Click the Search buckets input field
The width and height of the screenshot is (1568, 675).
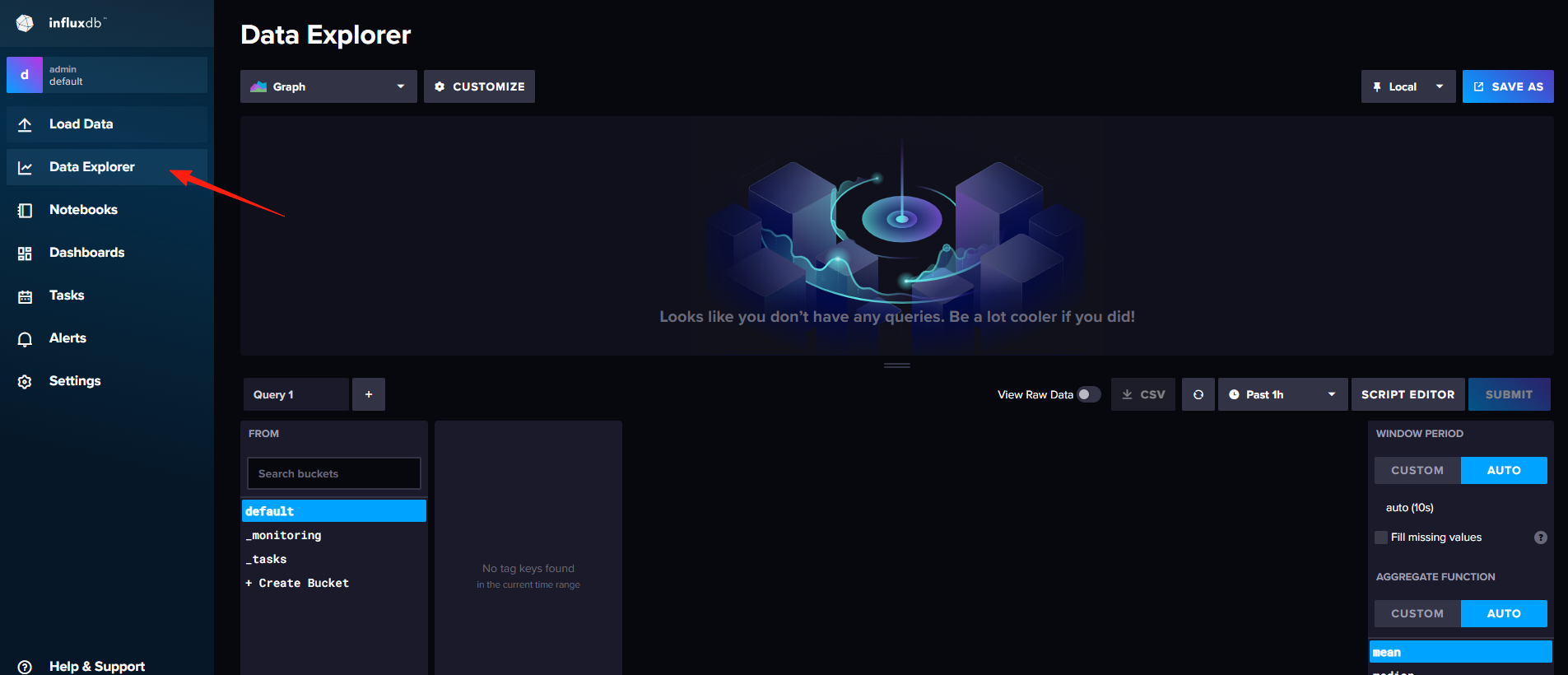(x=334, y=473)
